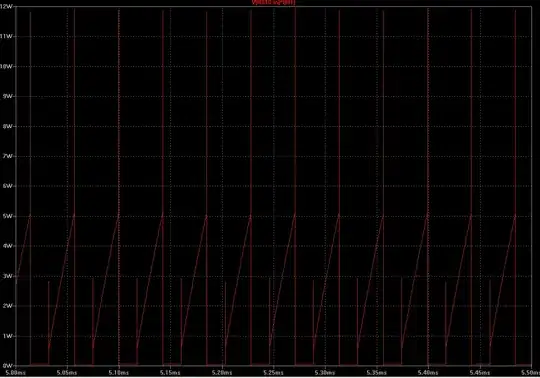Click the 5.00ms label on the time axis
This screenshot has width=540, height=378.
coord(15,373)
